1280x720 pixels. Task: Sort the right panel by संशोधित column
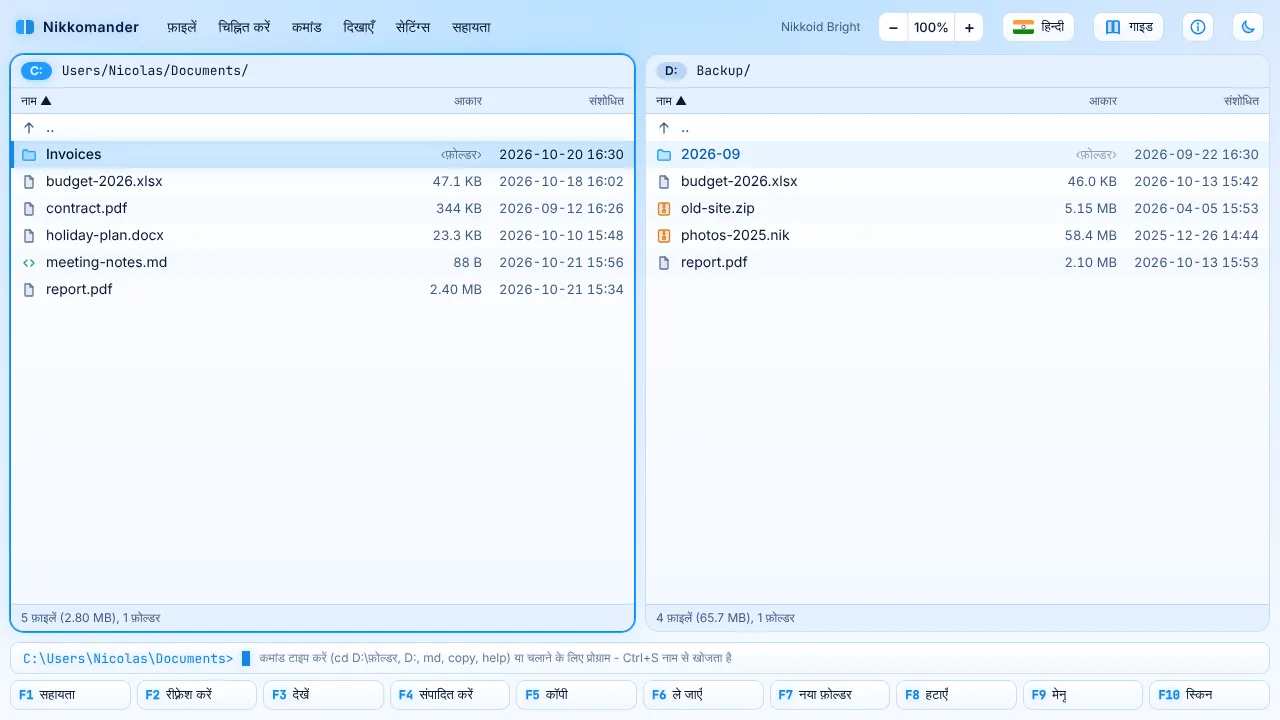click(1241, 100)
